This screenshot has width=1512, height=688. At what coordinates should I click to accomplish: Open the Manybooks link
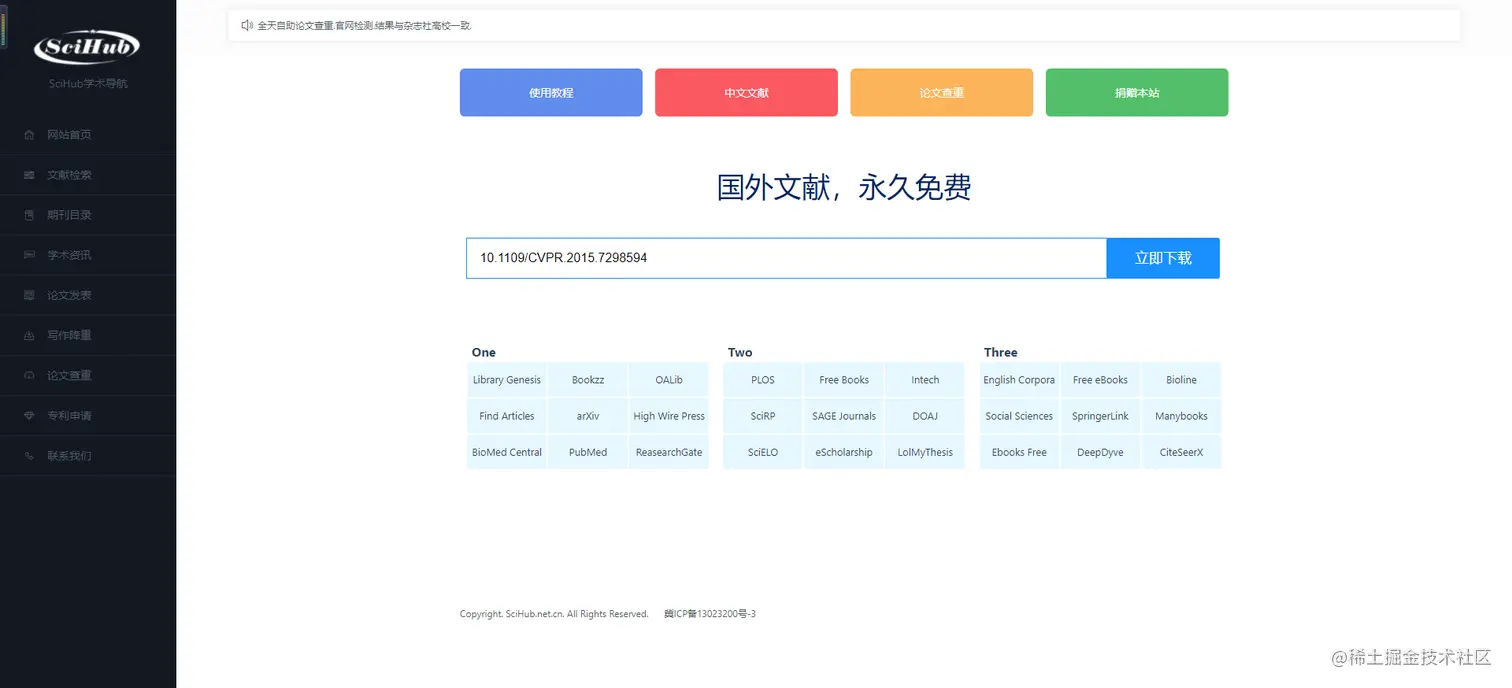coord(1181,416)
